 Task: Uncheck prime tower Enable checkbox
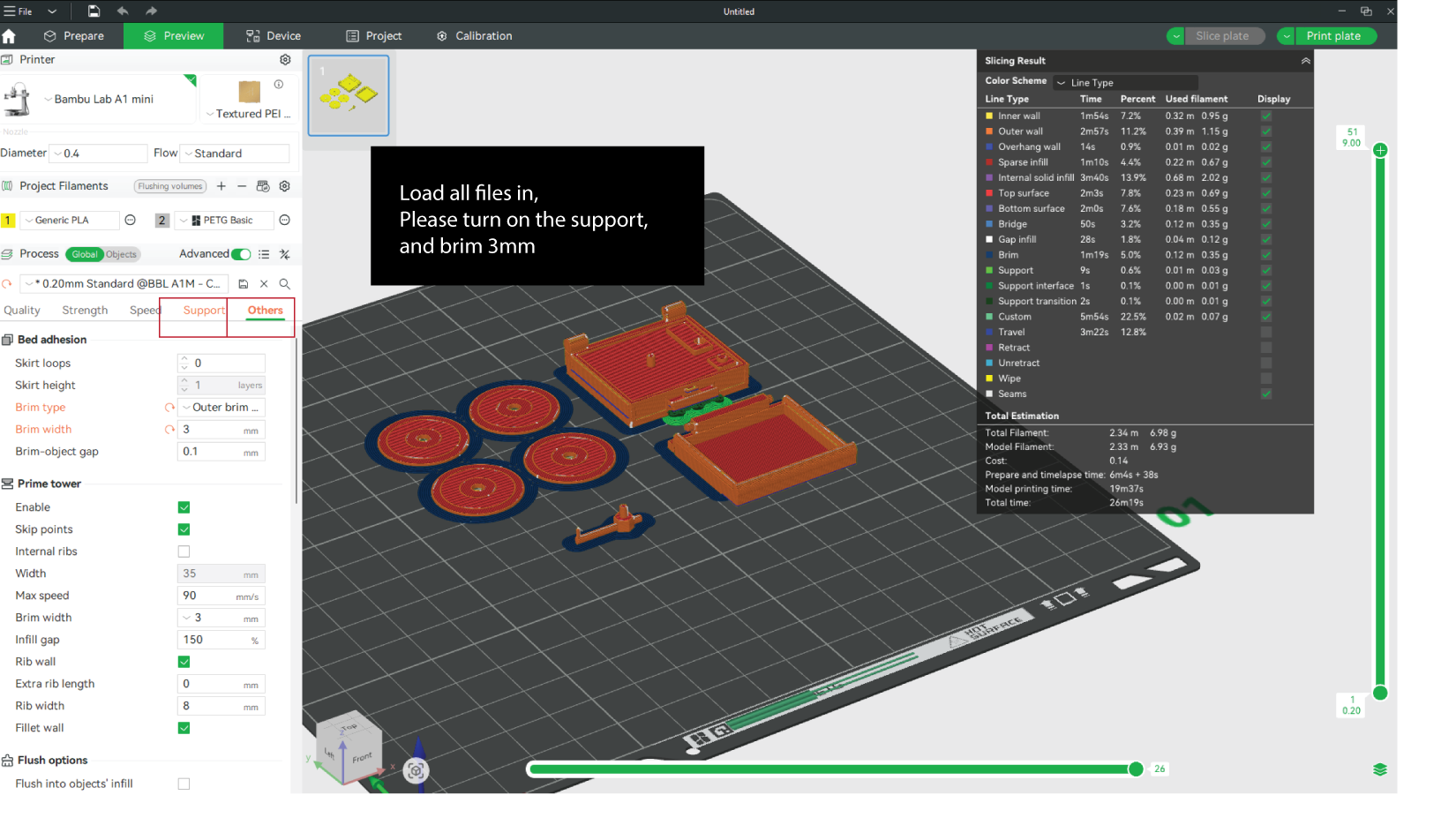coord(184,507)
